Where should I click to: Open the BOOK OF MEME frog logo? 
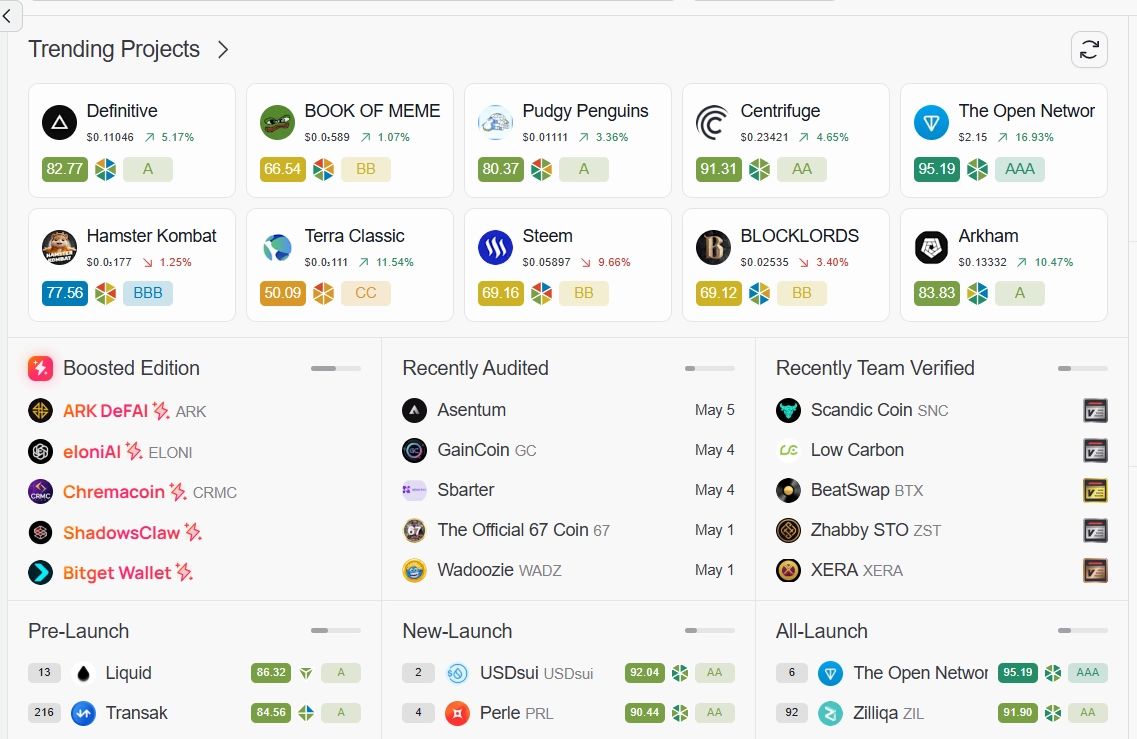278,123
